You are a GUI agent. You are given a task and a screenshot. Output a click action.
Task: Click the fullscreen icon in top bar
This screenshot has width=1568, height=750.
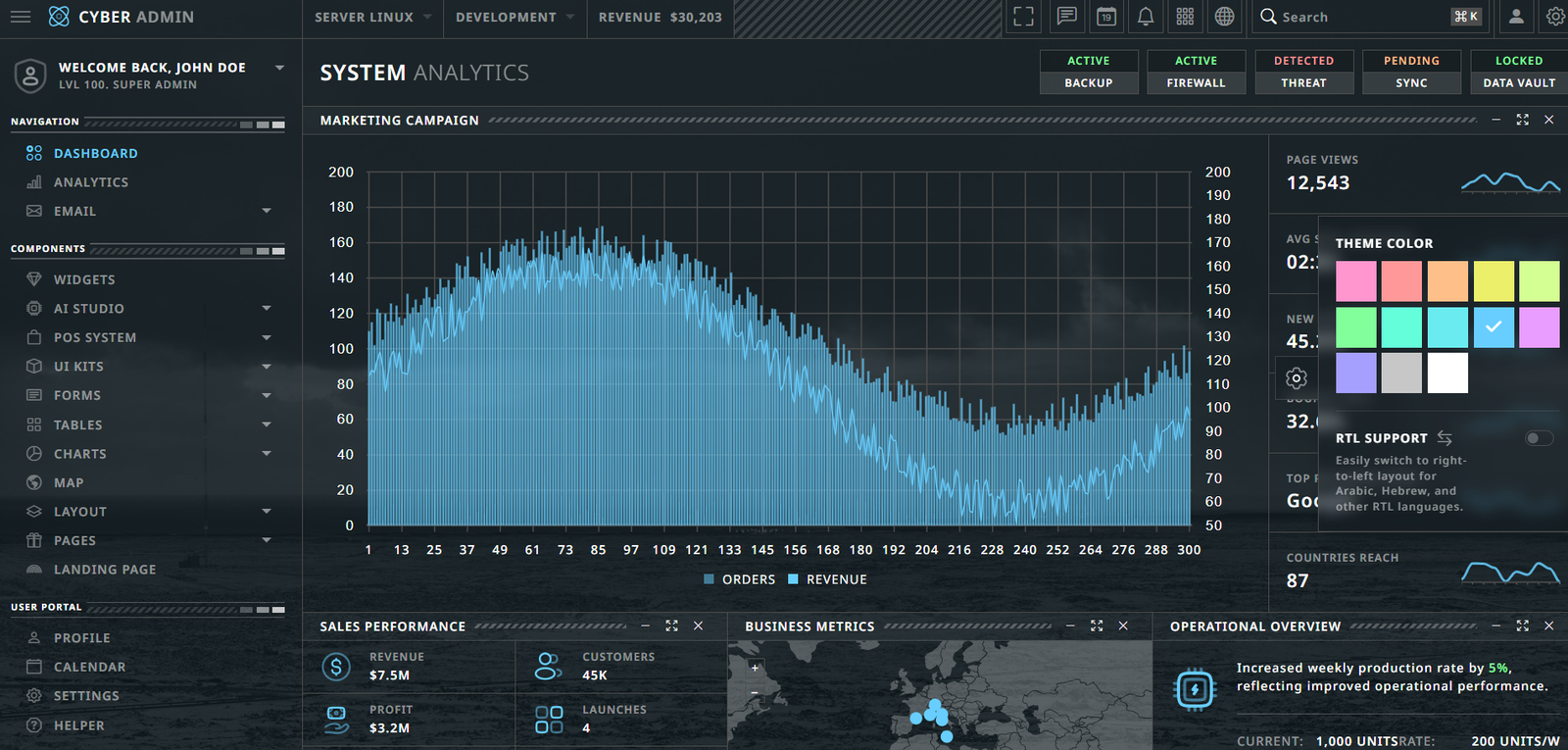[x=1023, y=17]
